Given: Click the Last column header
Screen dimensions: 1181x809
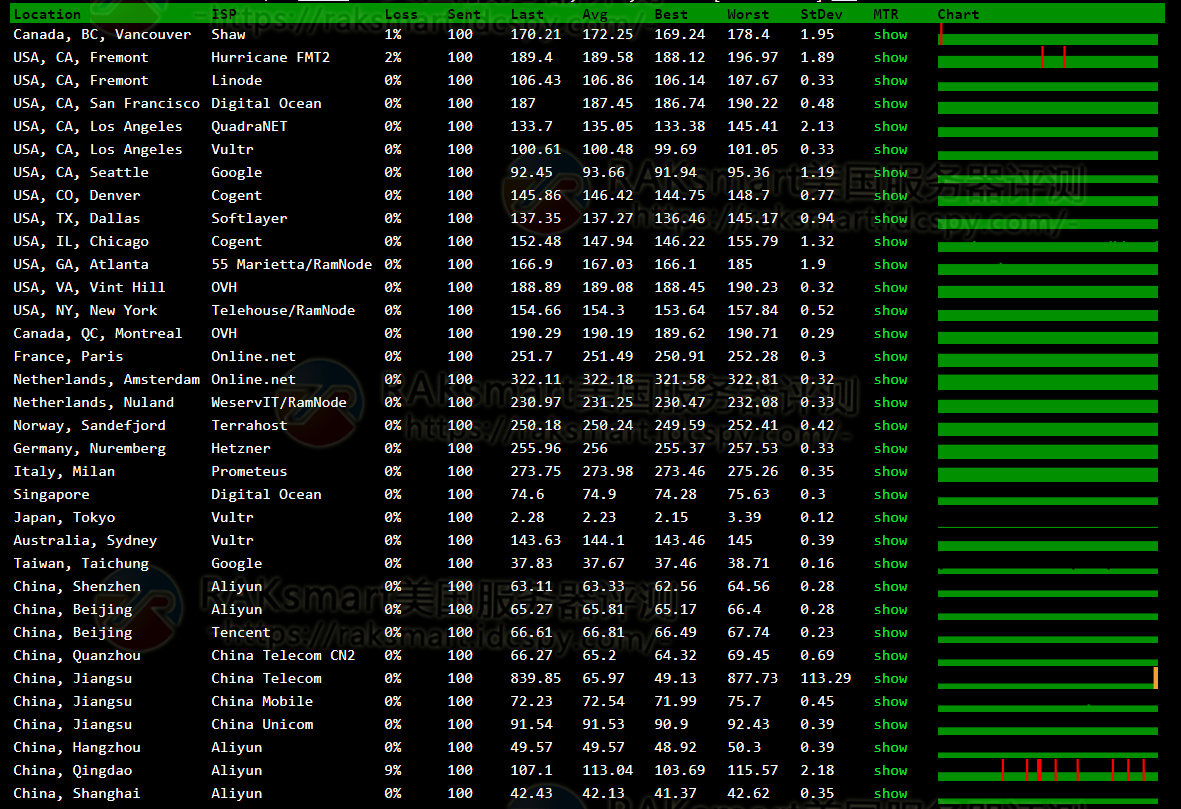Looking at the screenshot, I should 527,14.
